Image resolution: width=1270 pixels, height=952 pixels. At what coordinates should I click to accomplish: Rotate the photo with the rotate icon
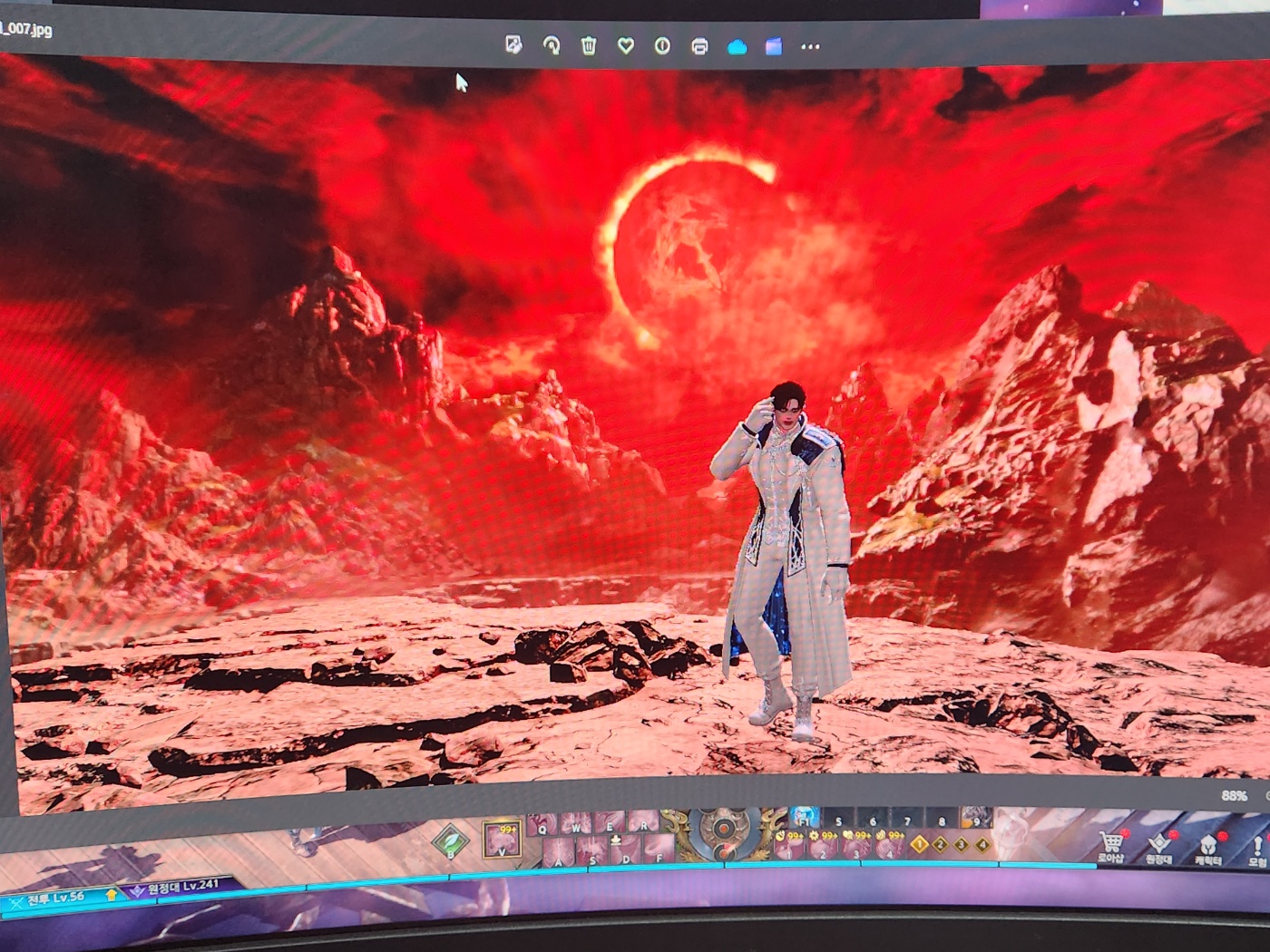[551, 44]
